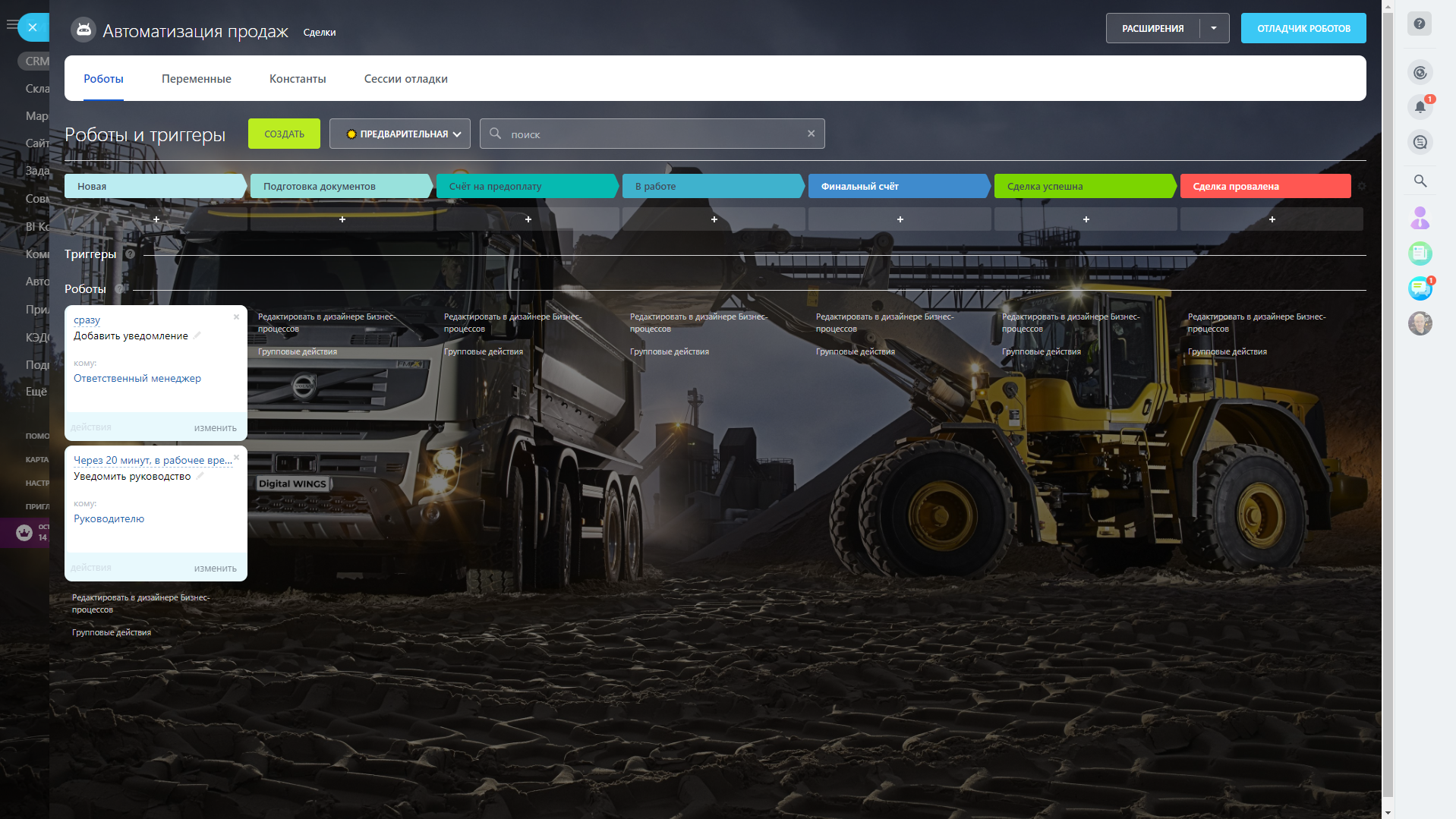Add a robot with plus under Новая
This screenshot has width=1456, height=819.
point(156,219)
